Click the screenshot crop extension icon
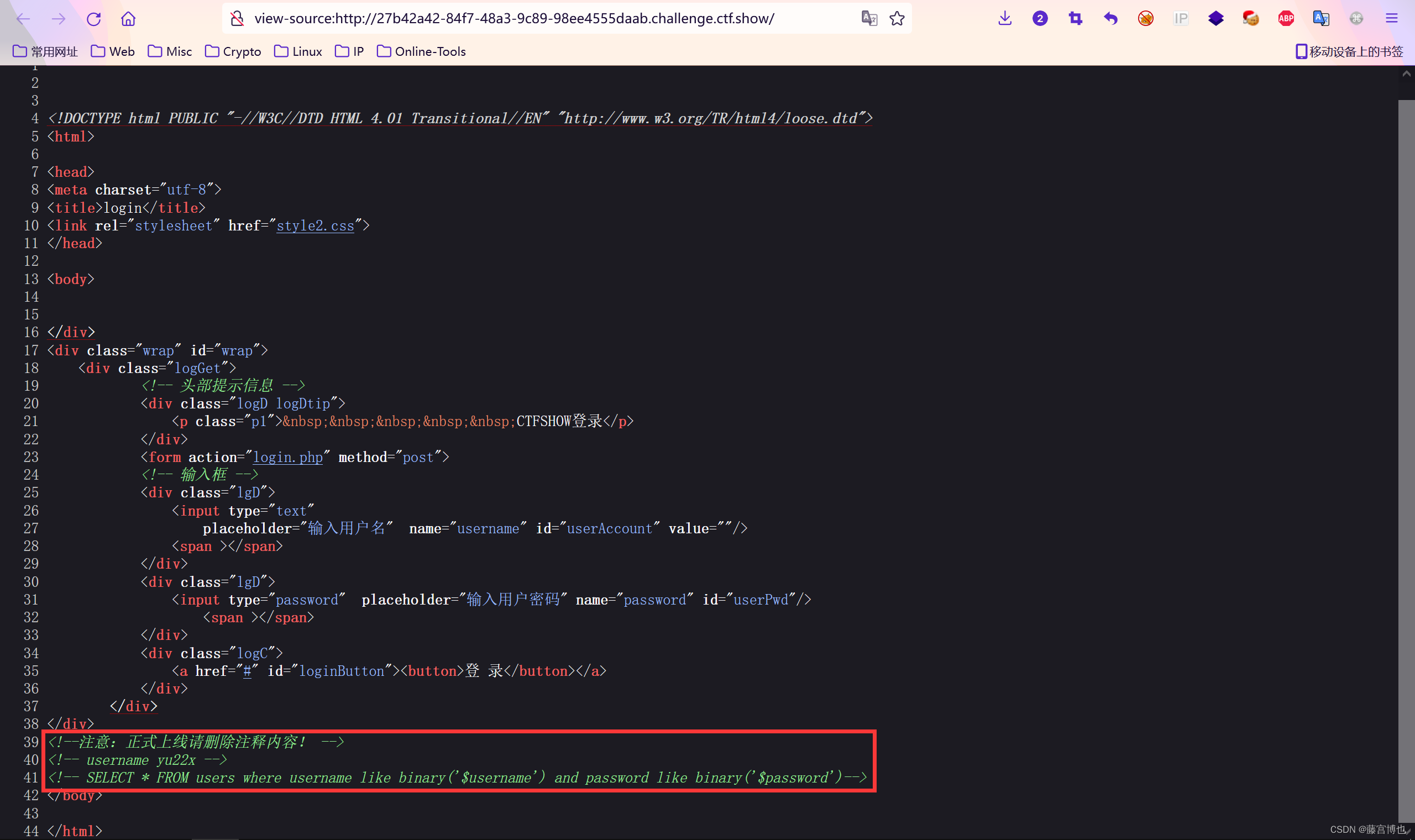This screenshot has width=1415, height=840. pyautogui.click(x=1075, y=19)
